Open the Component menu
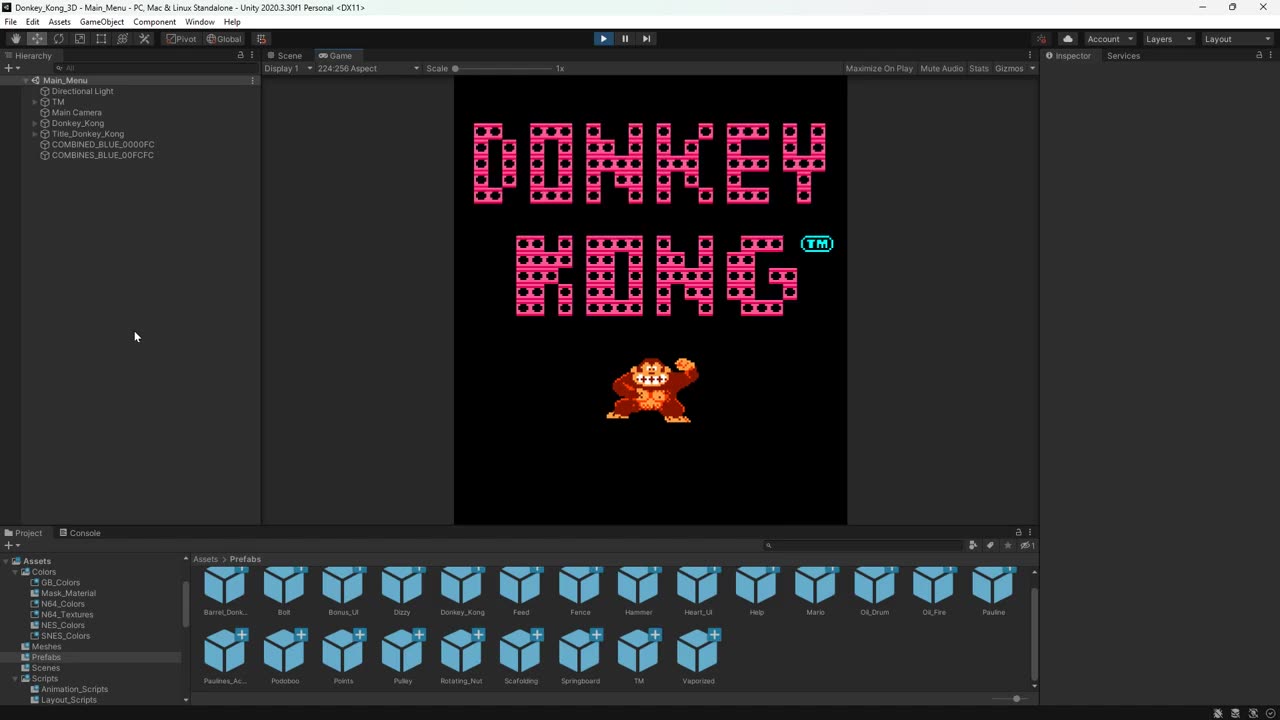This screenshot has height=720, width=1280. coord(154,22)
